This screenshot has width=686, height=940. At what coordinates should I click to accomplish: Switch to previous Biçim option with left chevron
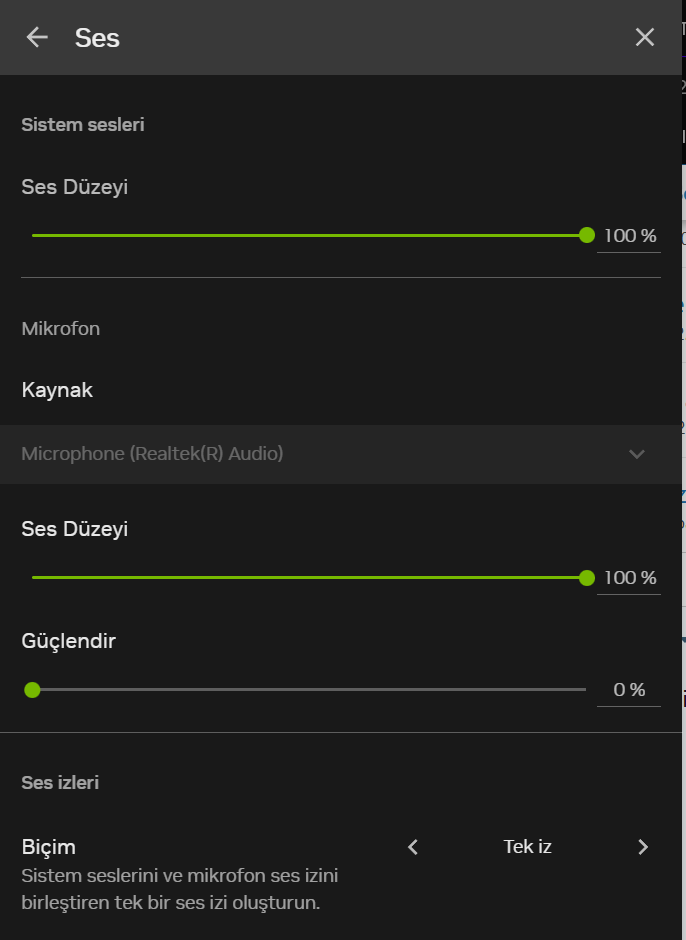(413, 847)
